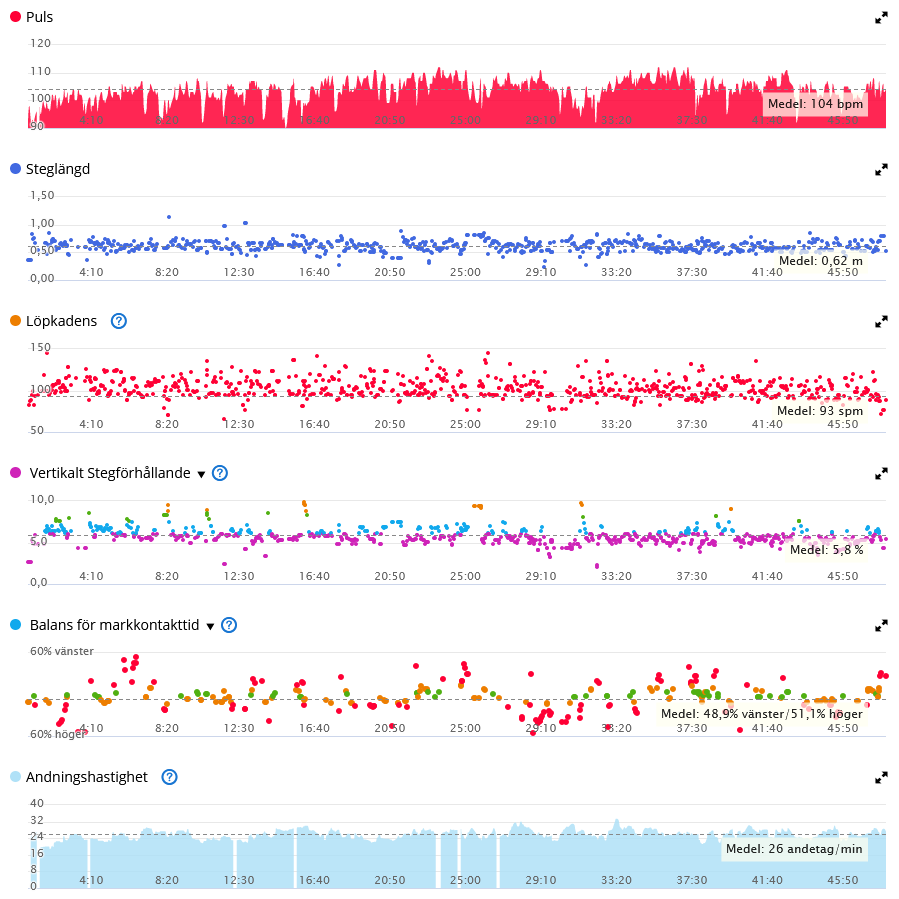
Task: Click the 120 axis value on Puls chart
Action: pos(40,44)
